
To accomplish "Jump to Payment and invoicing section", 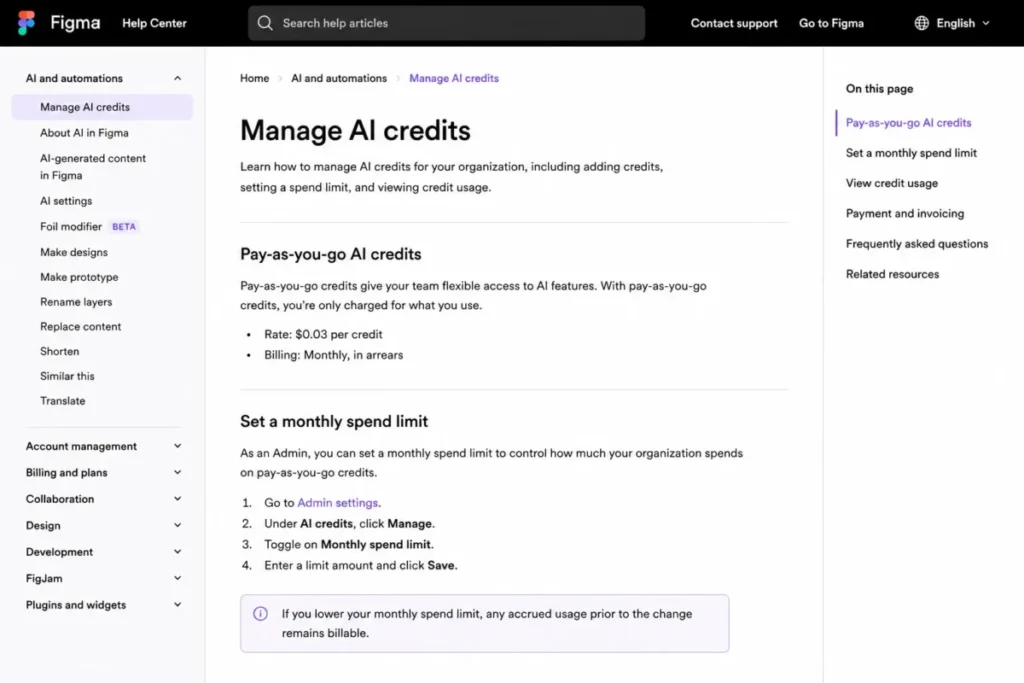I will [904, 214].
